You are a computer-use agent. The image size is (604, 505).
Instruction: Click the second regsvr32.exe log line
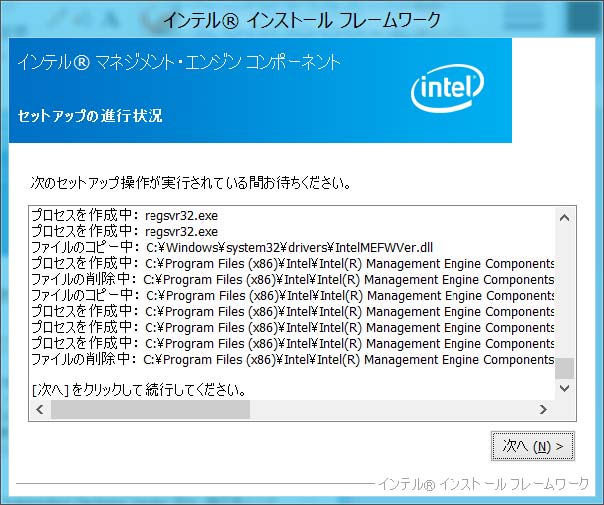pos(124,231)
